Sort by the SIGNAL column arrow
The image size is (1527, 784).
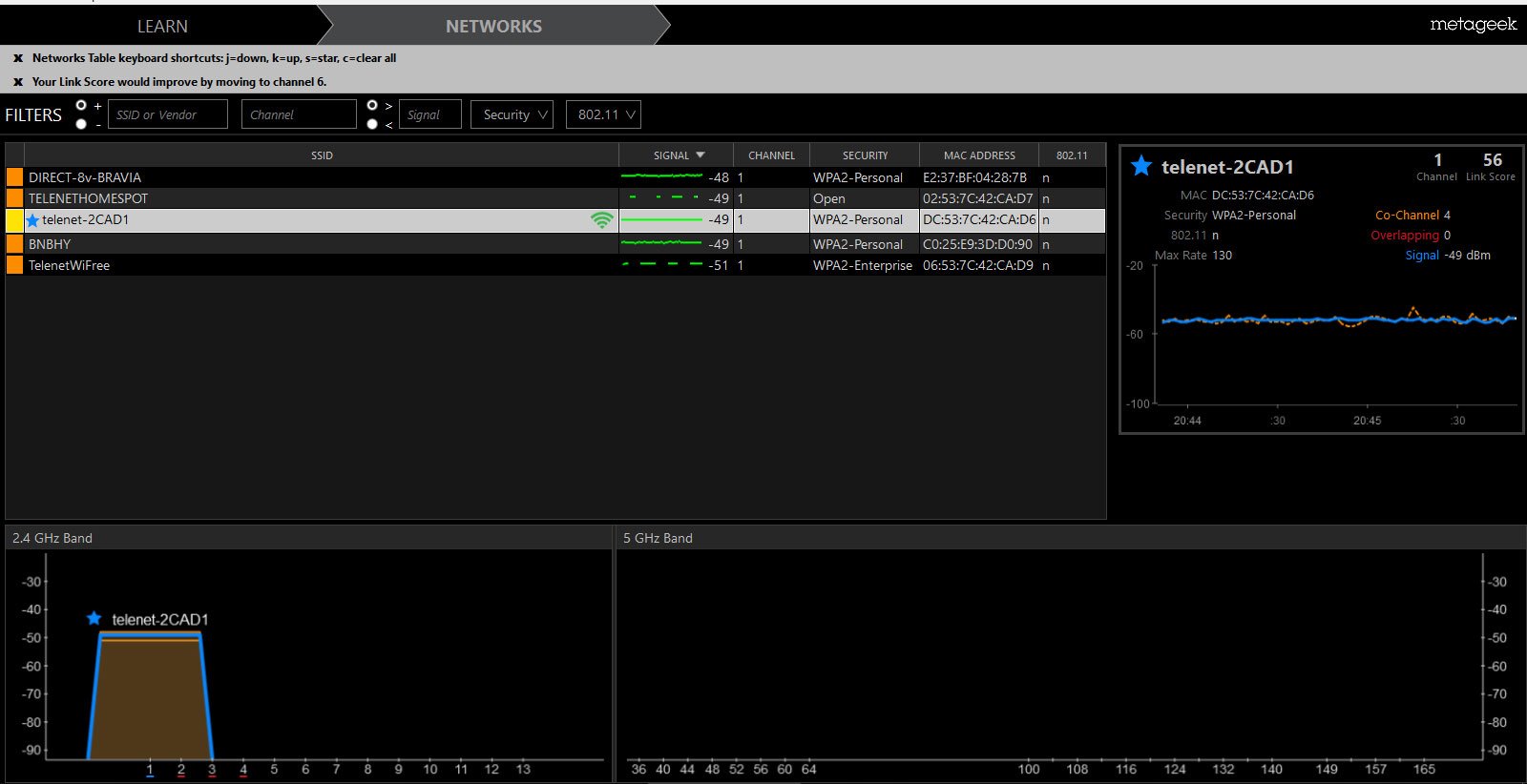tap(701, 155)
